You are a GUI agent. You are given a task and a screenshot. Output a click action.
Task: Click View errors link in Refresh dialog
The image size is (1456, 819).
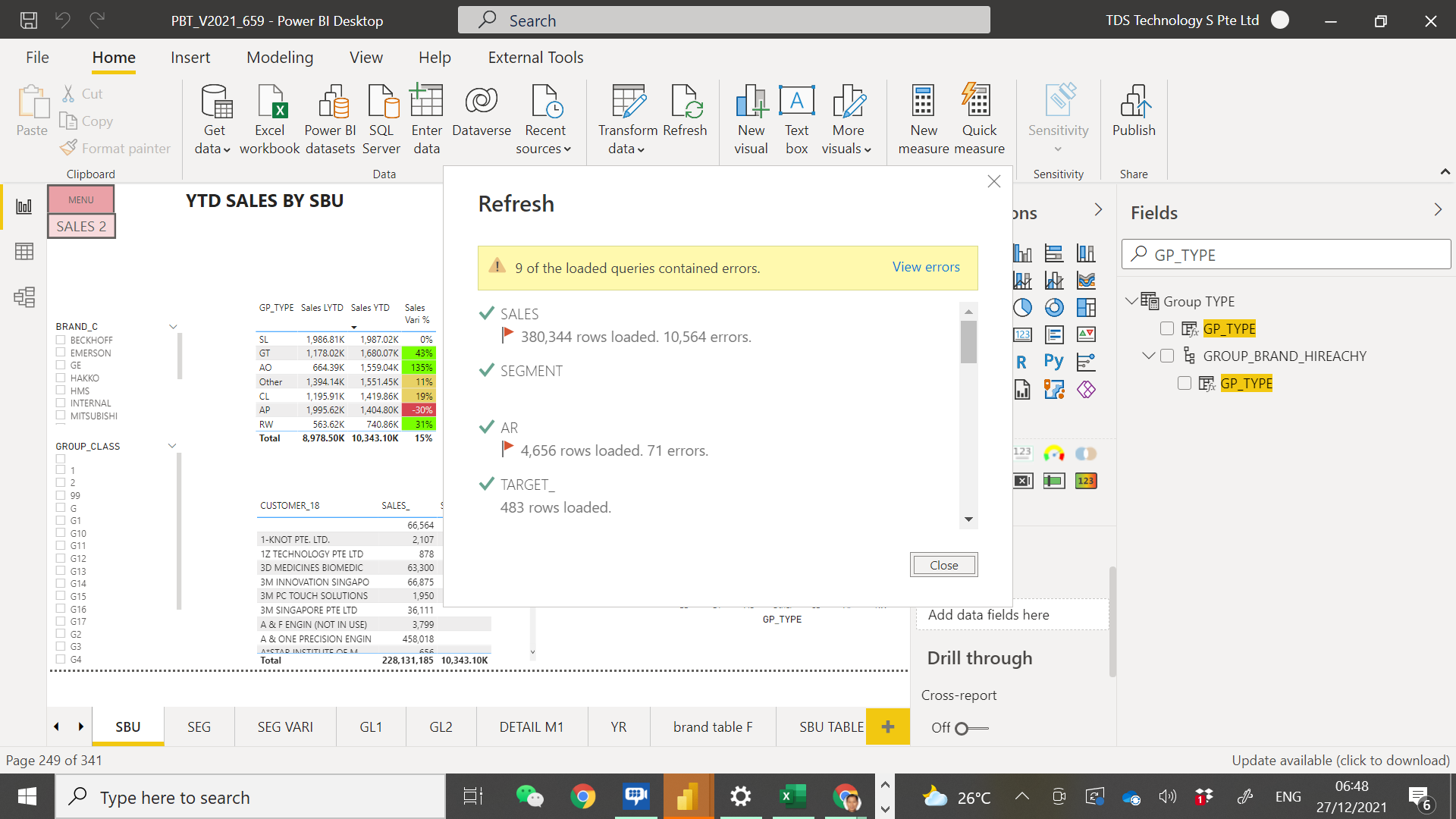[x=926, y=267]
